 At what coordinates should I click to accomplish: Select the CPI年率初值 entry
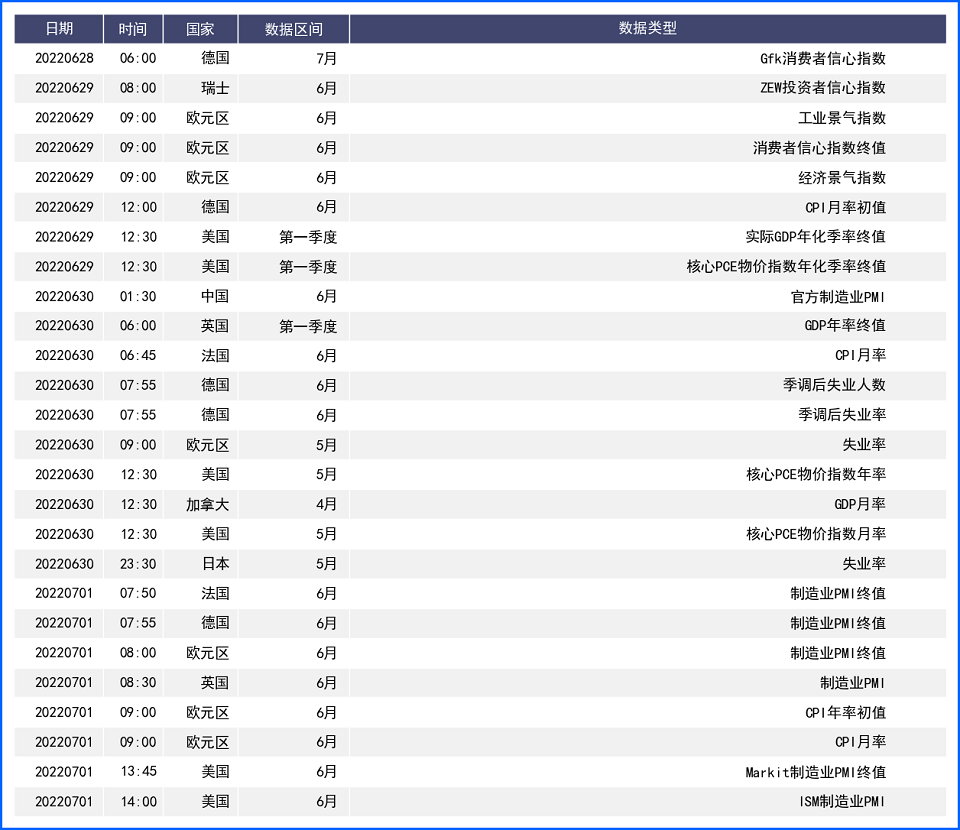(846, 712)
